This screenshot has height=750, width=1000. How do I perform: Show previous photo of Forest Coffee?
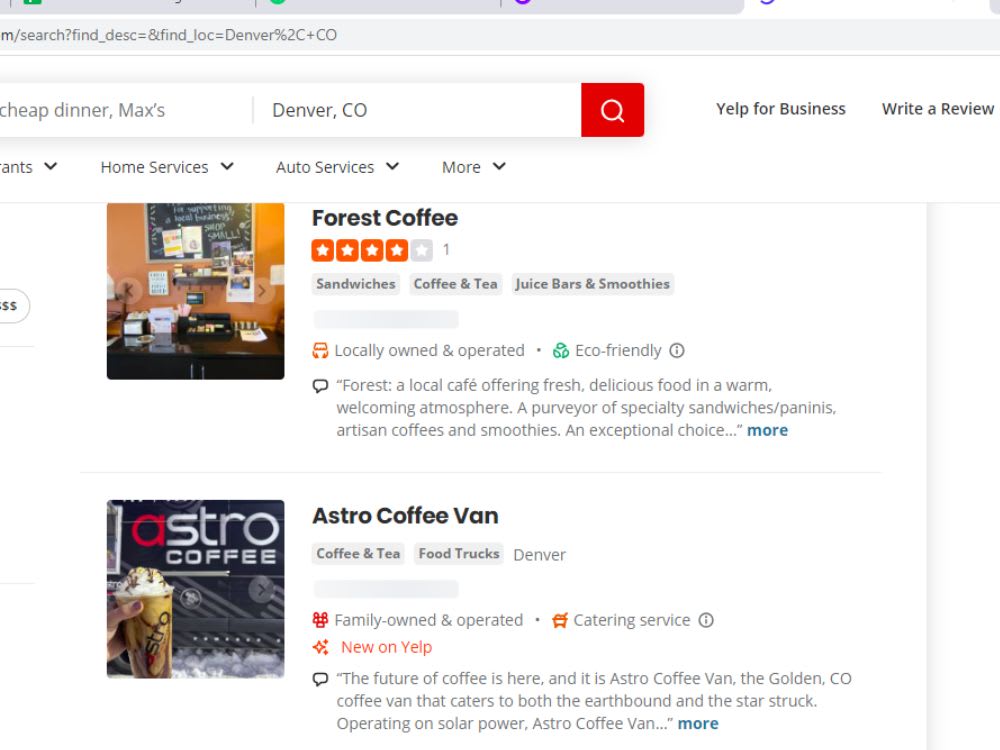click(x=129, y=291)
